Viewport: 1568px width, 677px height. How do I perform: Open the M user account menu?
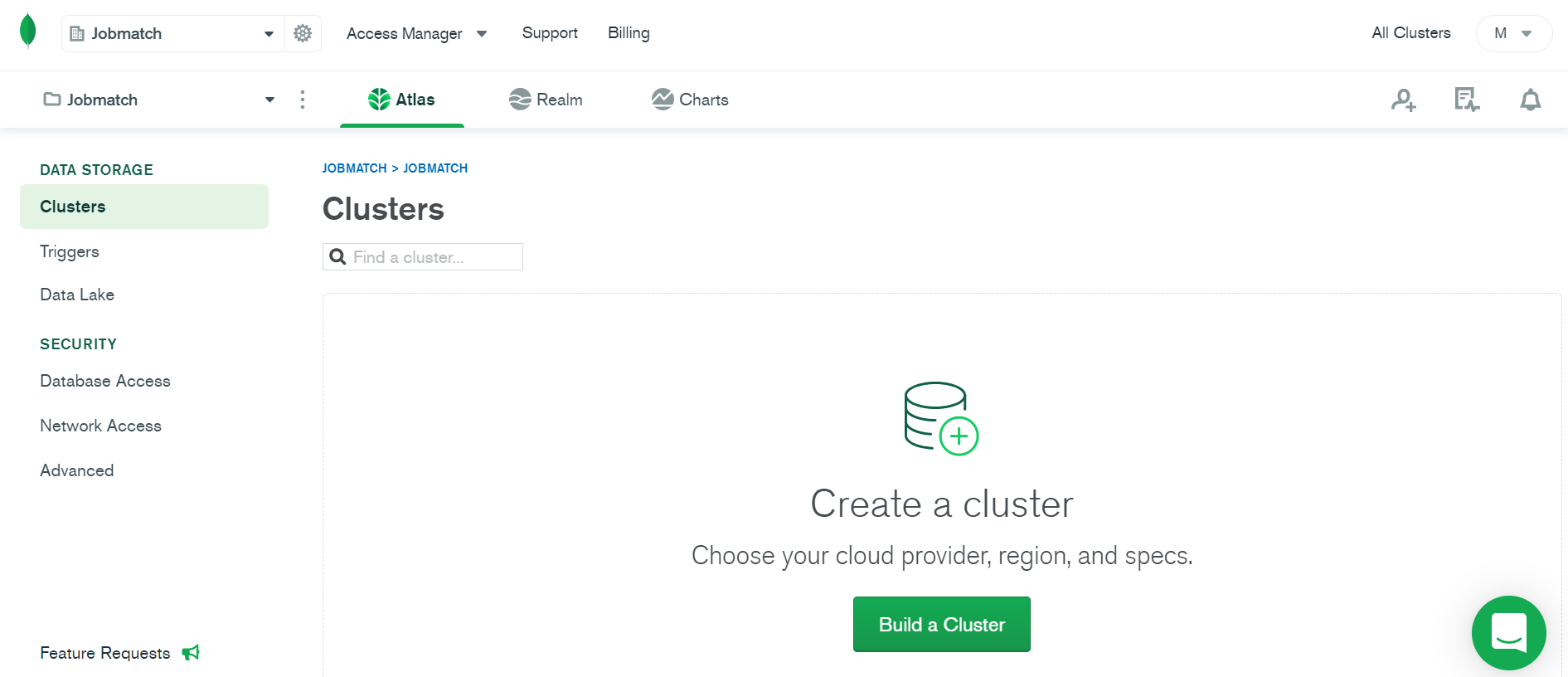tap(1513, 33)
